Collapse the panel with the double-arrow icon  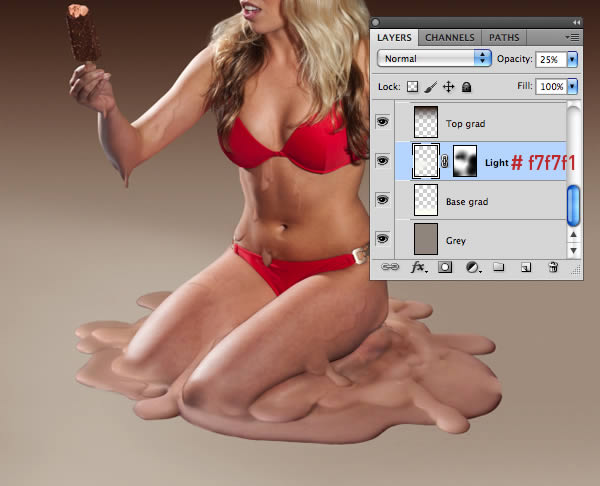click(576, 23)
